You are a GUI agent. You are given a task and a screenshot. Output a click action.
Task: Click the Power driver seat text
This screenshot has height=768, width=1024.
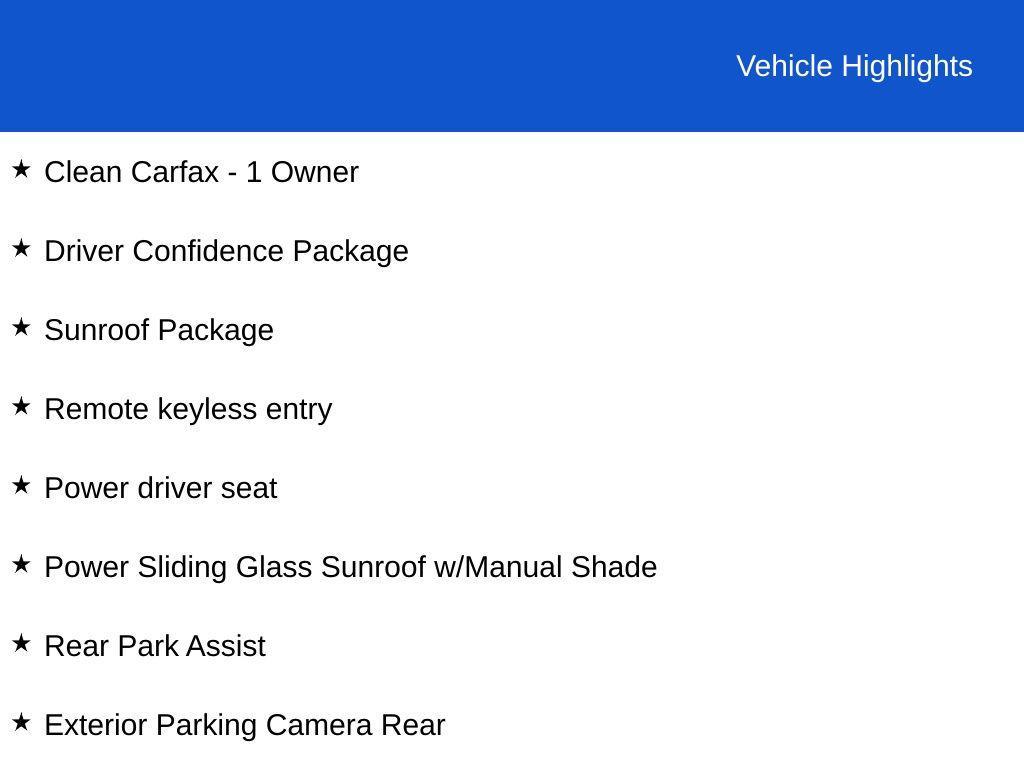pos(161,488)
